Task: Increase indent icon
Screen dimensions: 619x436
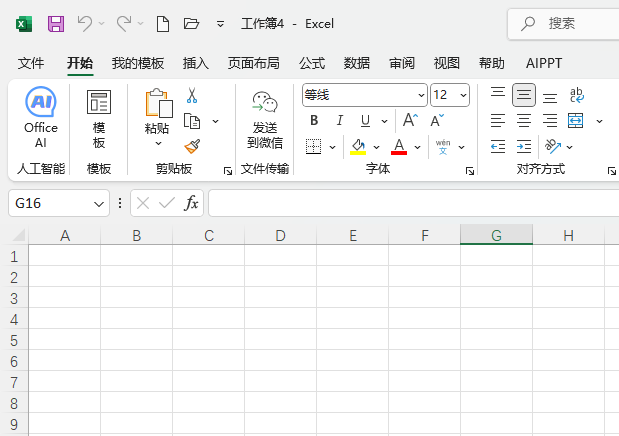Action: click(524, 147)
